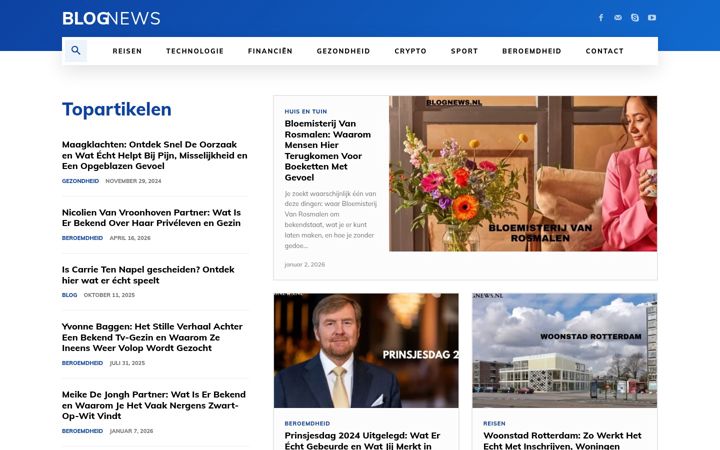This screenshot has height=450, width=720.
Task: Go to Reisen menu item
Action: 127,51
